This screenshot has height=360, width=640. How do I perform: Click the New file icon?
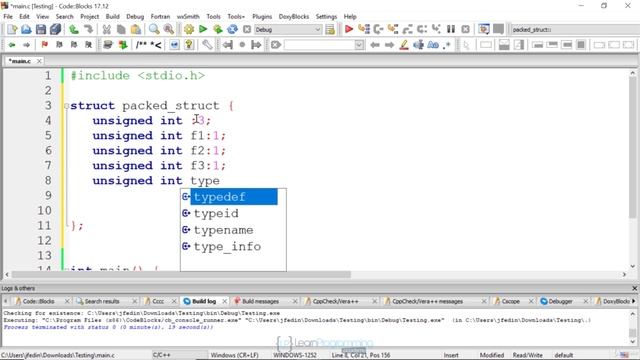coord(12,29)
